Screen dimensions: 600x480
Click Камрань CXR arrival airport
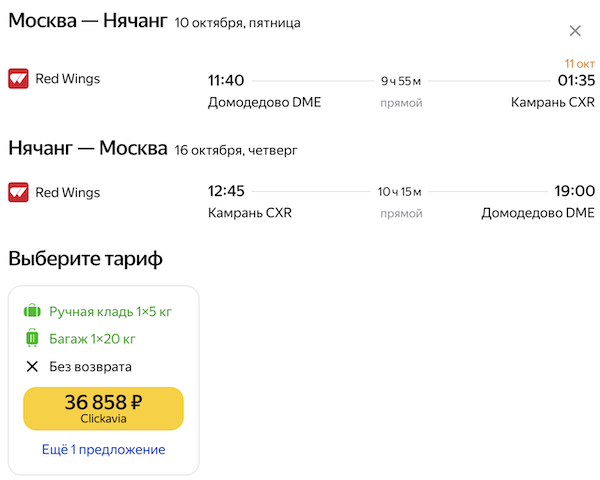pos(552,102)
